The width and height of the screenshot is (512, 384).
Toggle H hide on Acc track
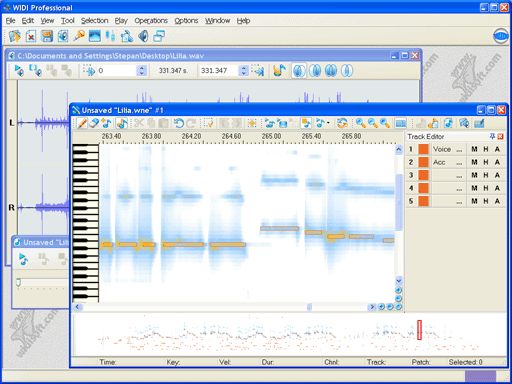[486, 162]
